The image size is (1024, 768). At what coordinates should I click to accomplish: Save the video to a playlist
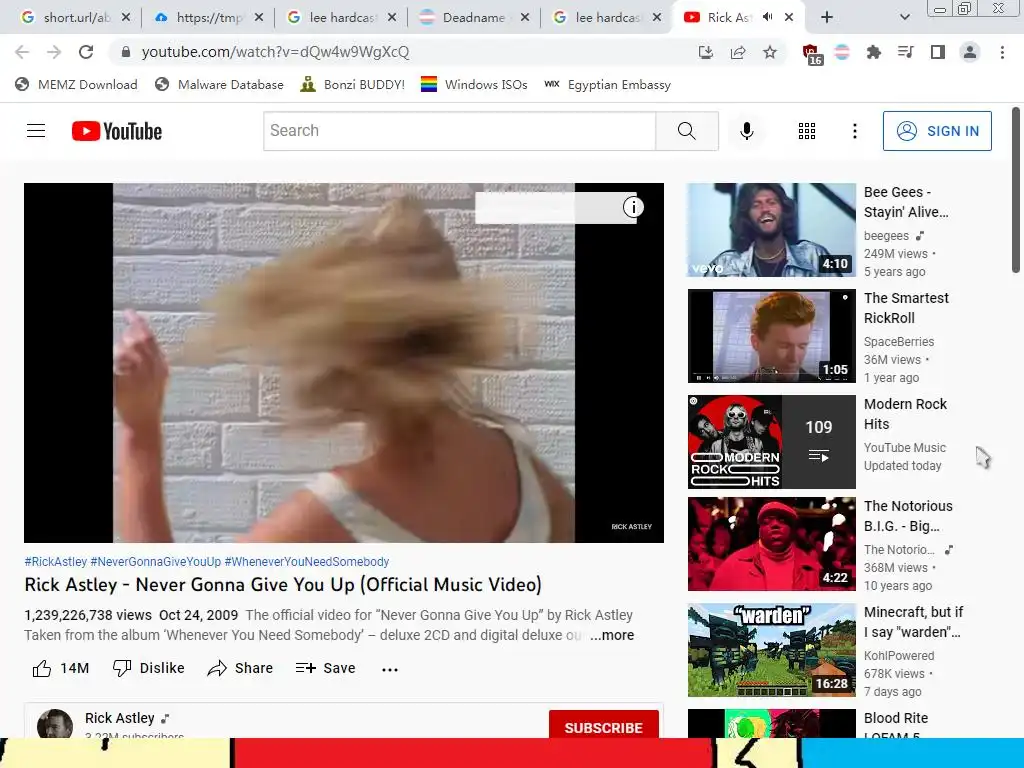click(x=325, y=668)
